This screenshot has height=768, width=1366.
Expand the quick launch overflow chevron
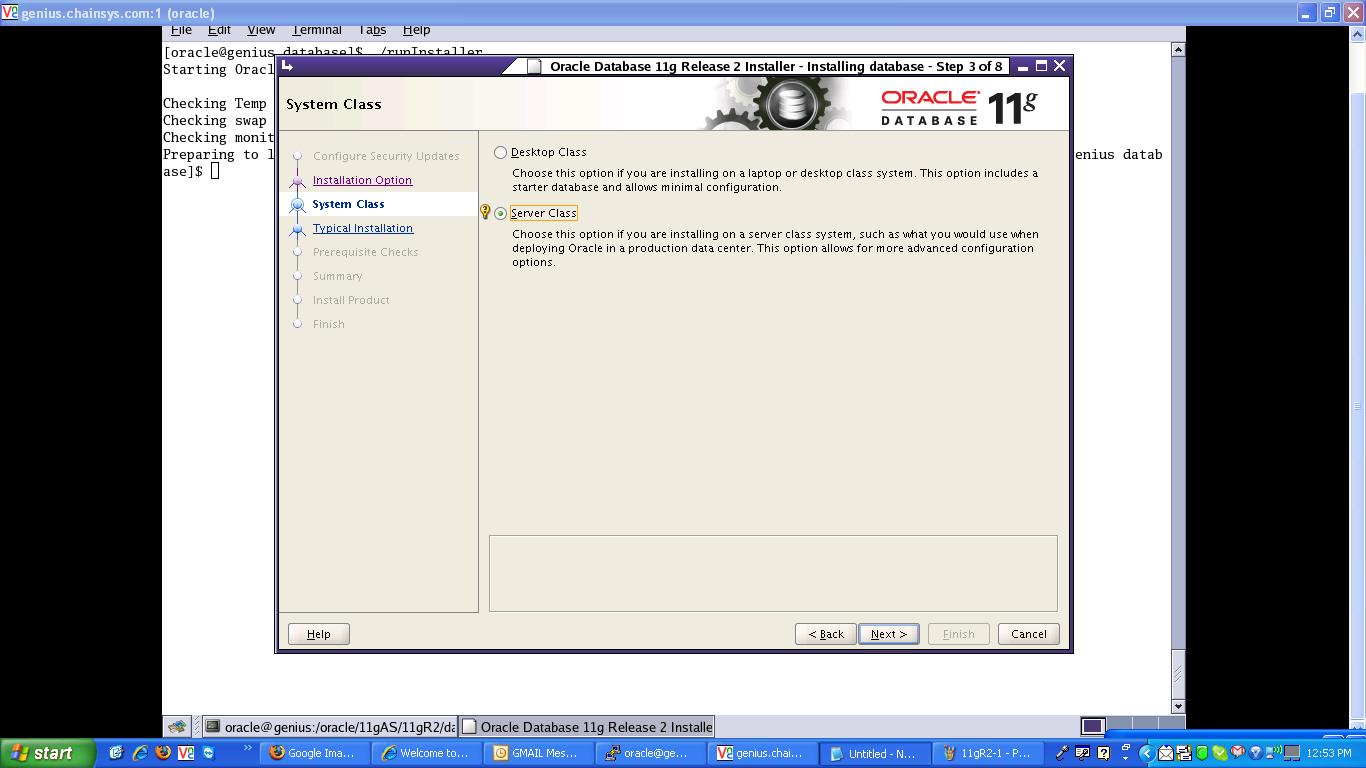(248, 748)
